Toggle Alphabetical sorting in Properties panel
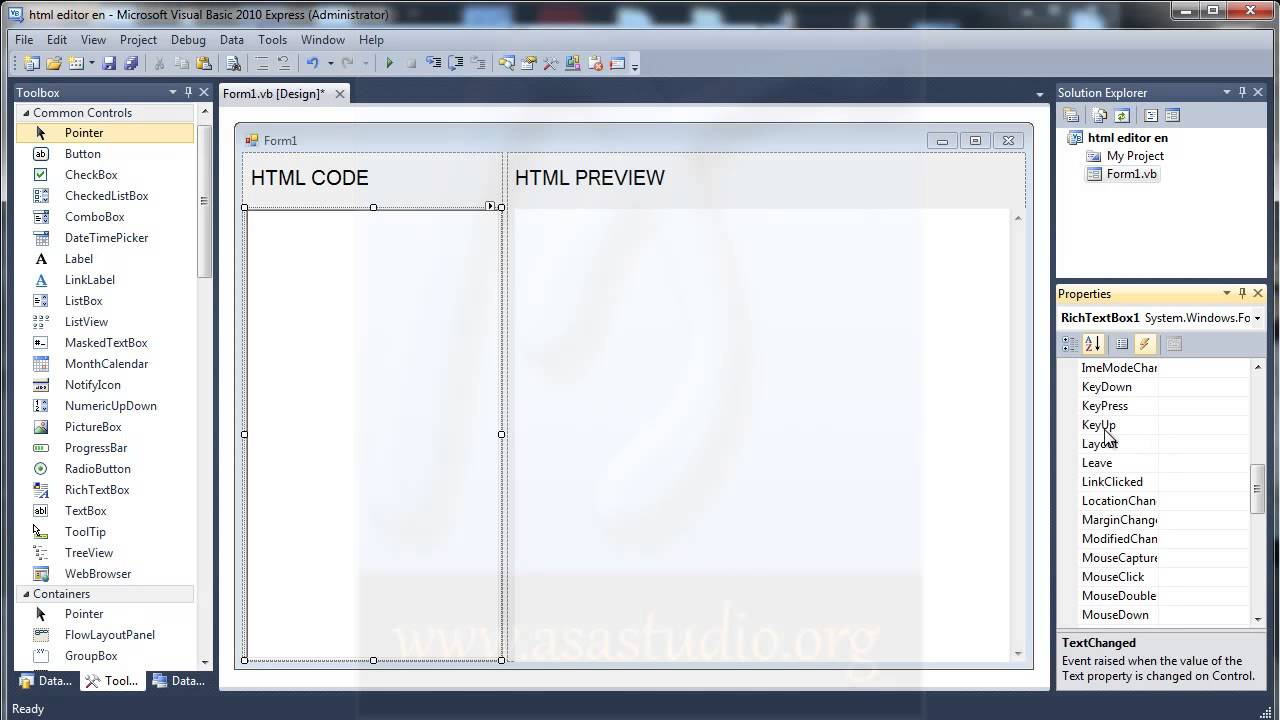Screen dimensions: 1280x720 coord(1092,344)
